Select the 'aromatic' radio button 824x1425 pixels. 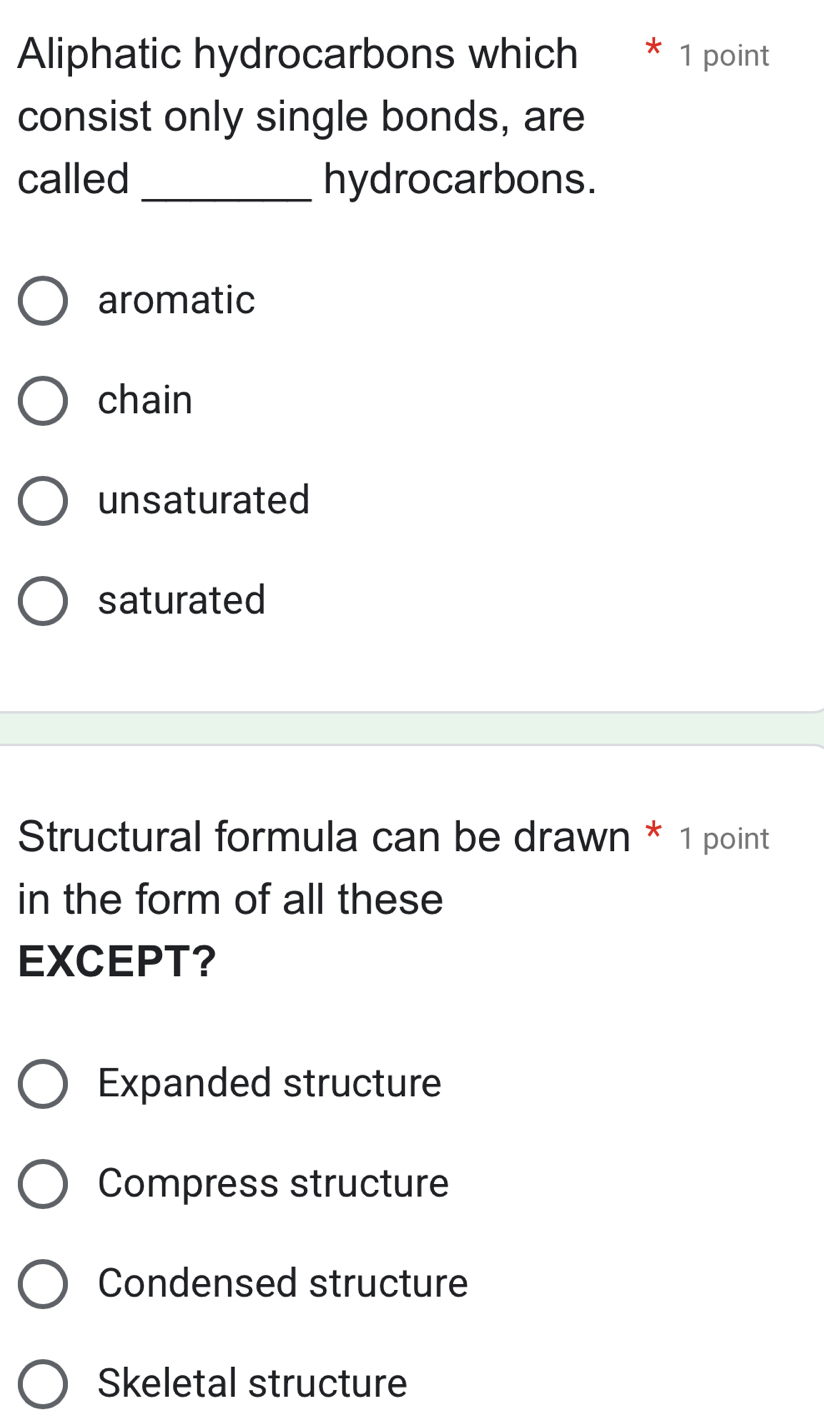[x=43, y=301]
